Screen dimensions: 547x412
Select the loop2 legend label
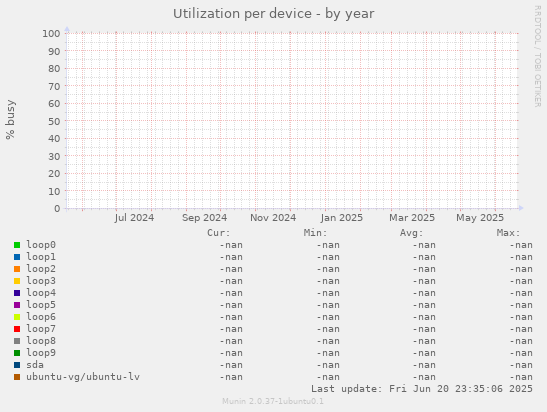(x=41, y=269)
